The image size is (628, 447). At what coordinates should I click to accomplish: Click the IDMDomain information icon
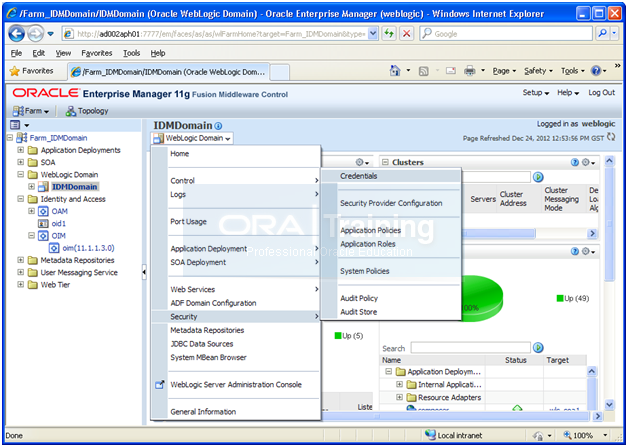[x=218, y=126]
